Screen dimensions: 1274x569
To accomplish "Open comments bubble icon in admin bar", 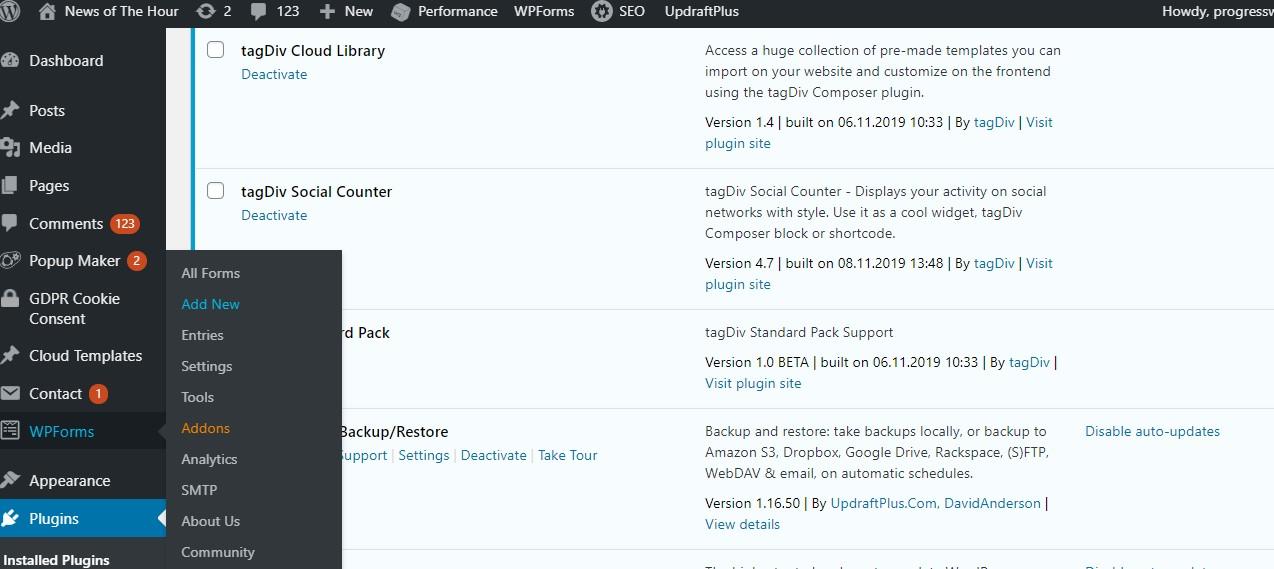I will click(x=259, y=12).
